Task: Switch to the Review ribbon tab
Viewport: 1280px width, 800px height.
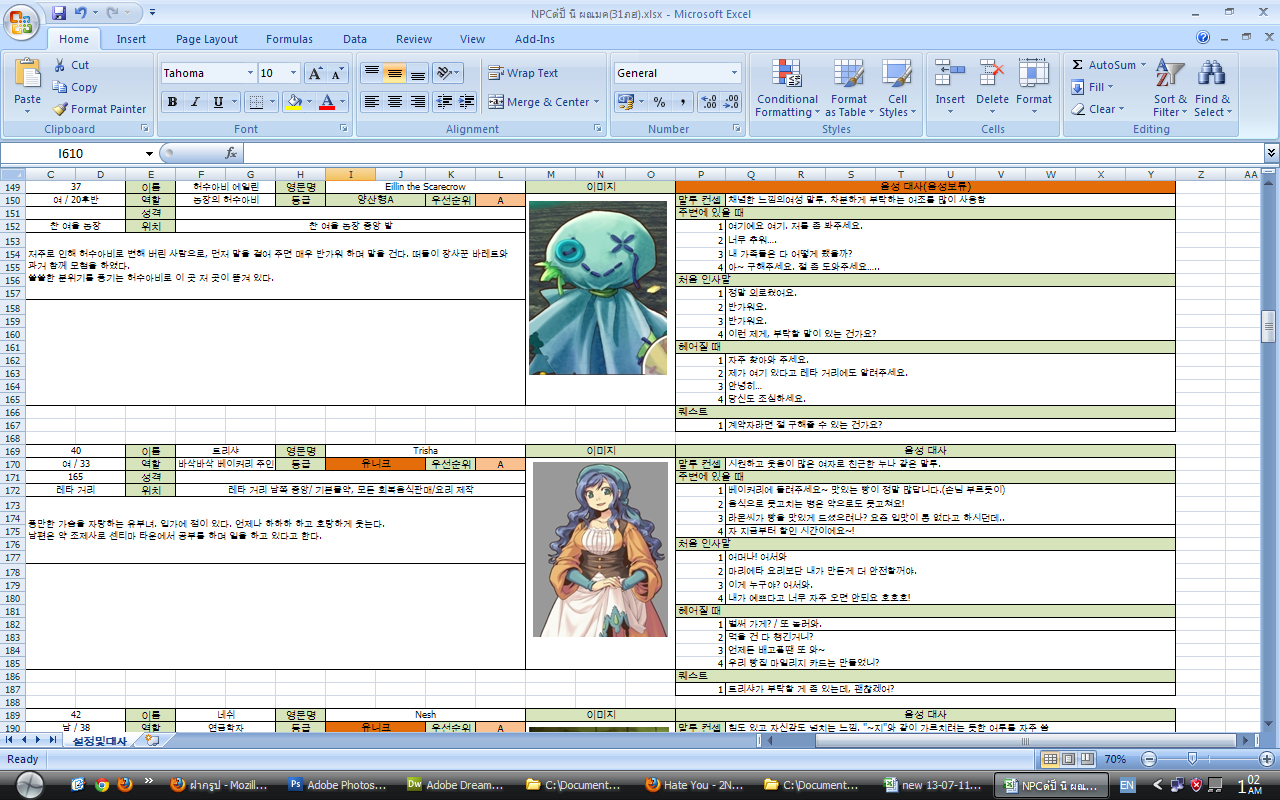Action: 414,39
